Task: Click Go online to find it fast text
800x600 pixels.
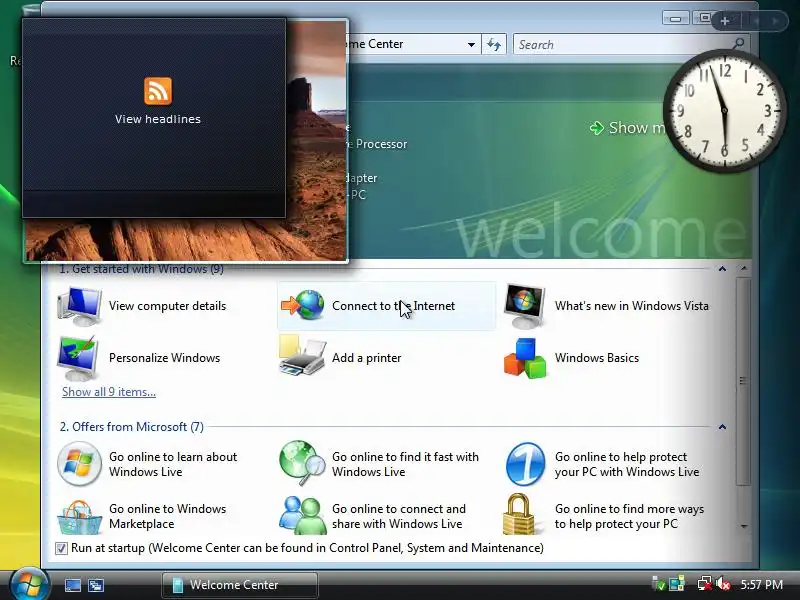Action: 405,464
